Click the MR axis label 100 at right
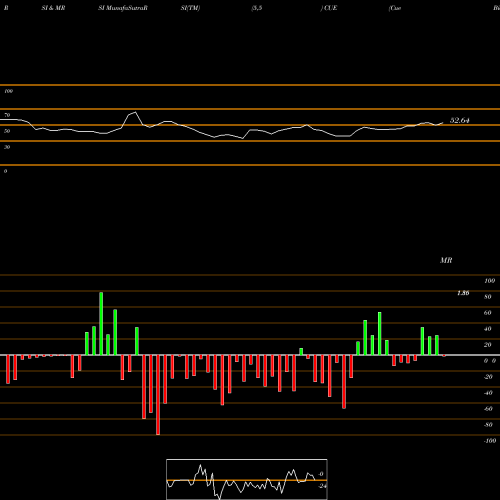This screenshot has width=500, height=500. pos(489,281)
